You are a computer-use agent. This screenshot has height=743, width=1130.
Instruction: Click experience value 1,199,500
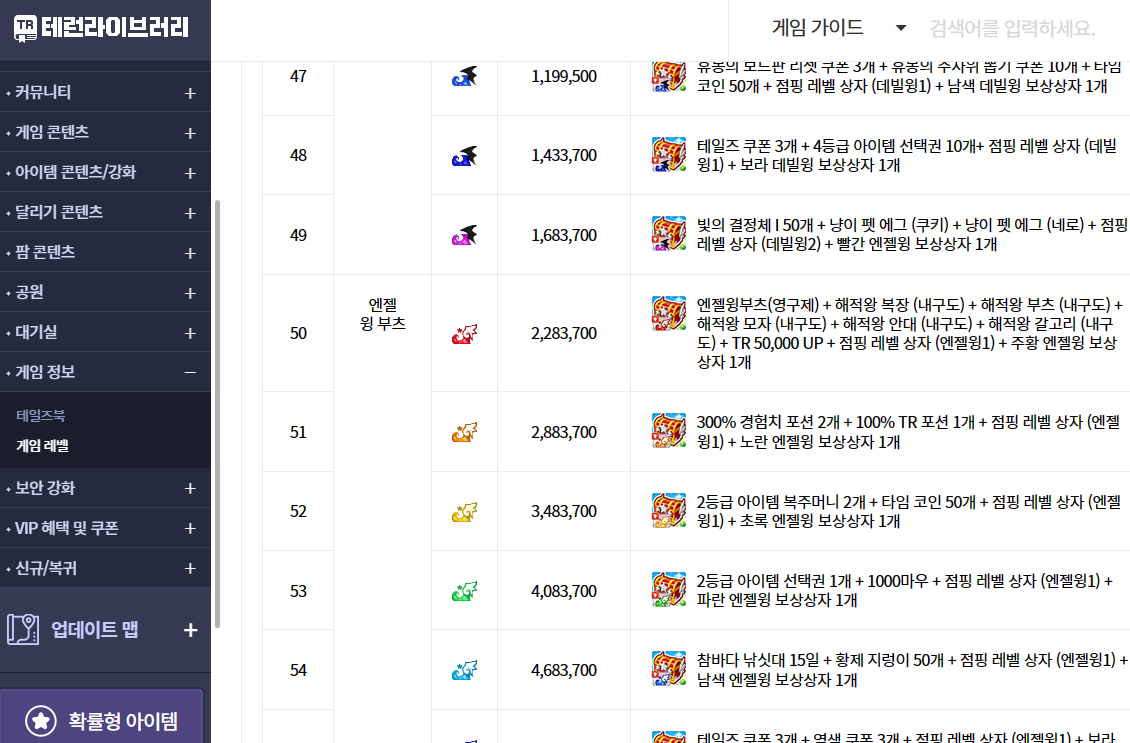pos(564,76)
